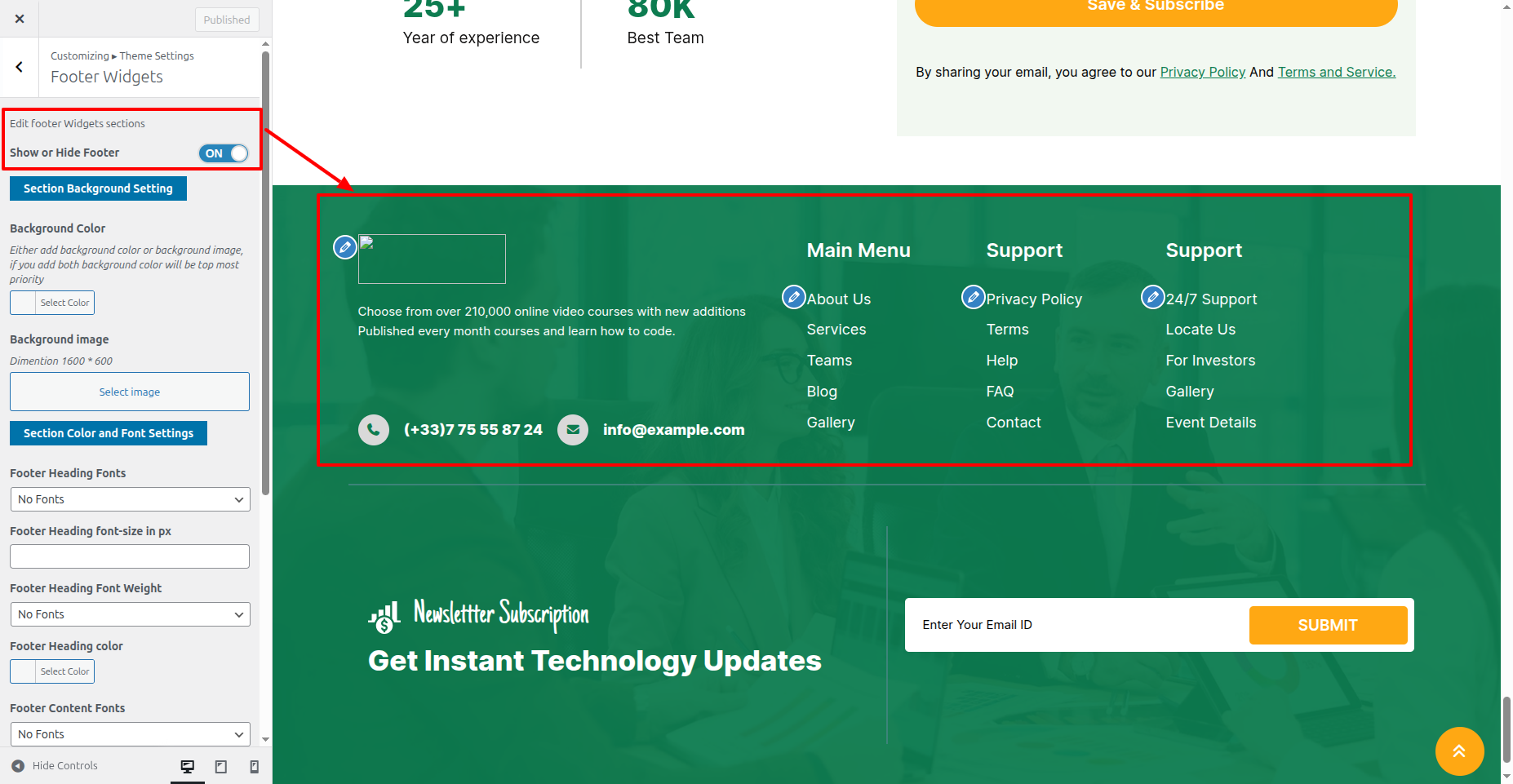Switch to desktop preview icon
The width and height of the screenshot is (1513, 784).
(188, 766)
